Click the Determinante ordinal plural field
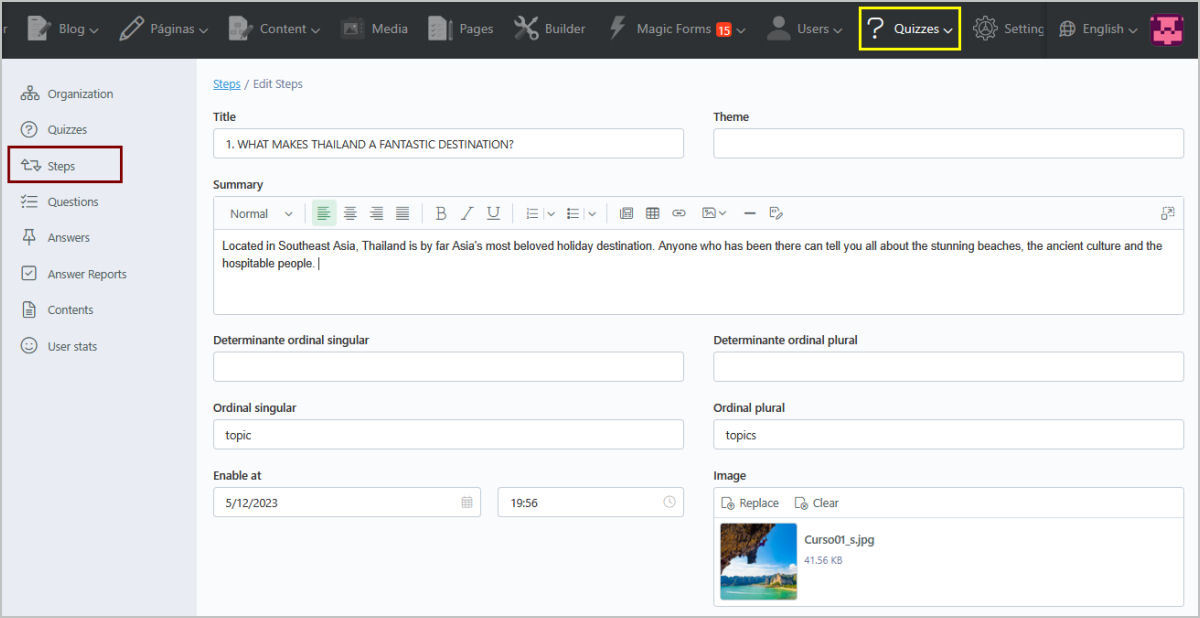 [x=948, y=367]
